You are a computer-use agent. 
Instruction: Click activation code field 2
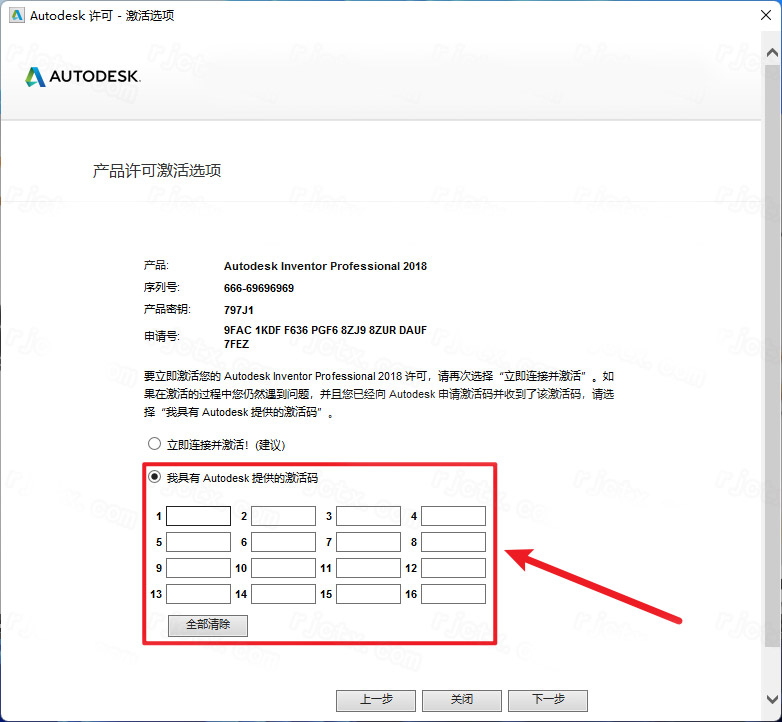[283, 516]
